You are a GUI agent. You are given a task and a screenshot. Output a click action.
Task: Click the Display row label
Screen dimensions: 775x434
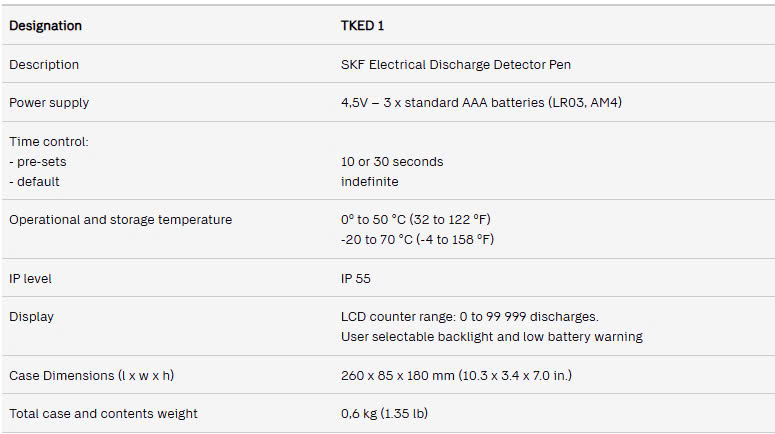(x=32, y=316)
